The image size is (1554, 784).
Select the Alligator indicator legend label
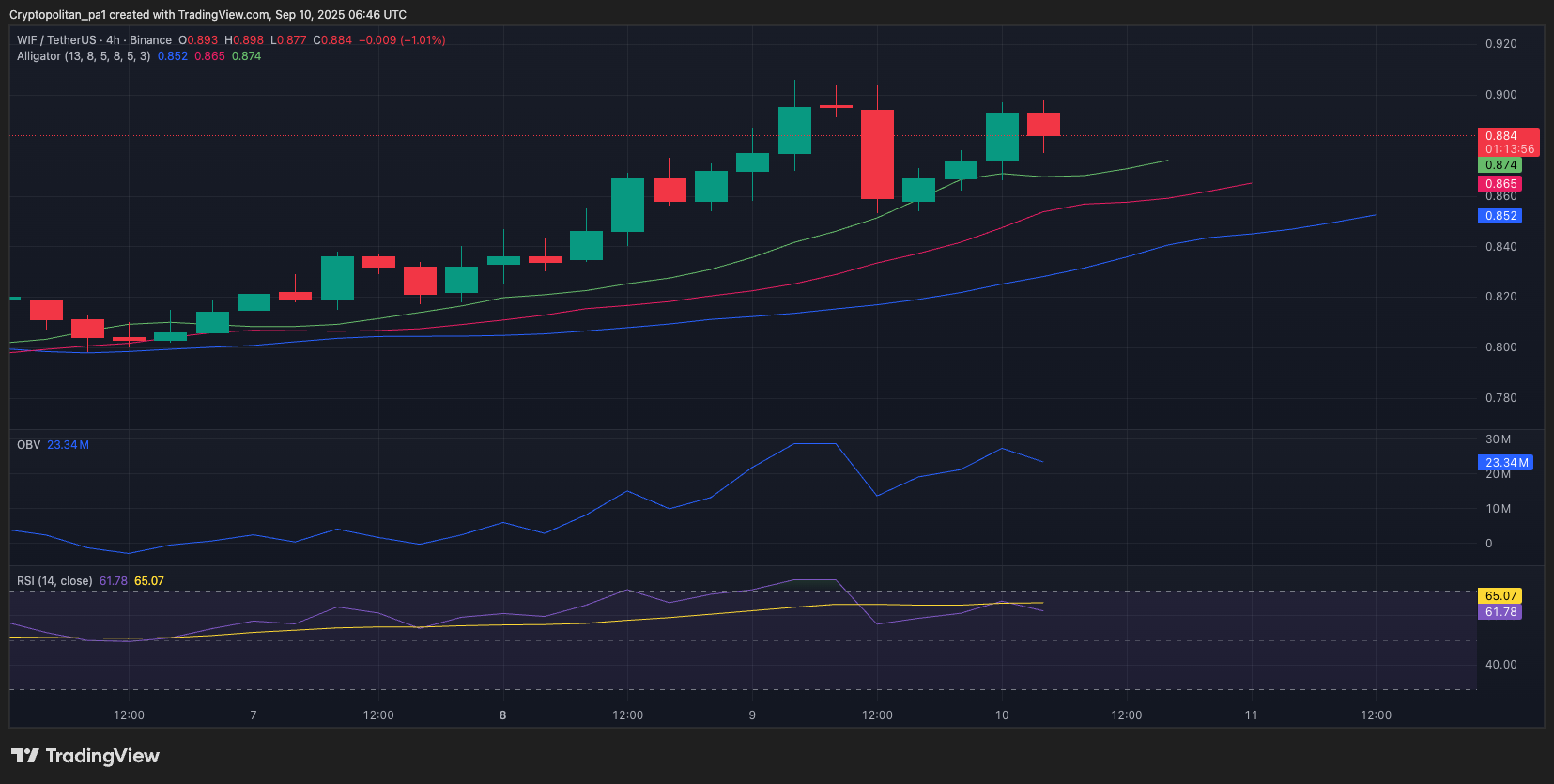tap(83, 56)
